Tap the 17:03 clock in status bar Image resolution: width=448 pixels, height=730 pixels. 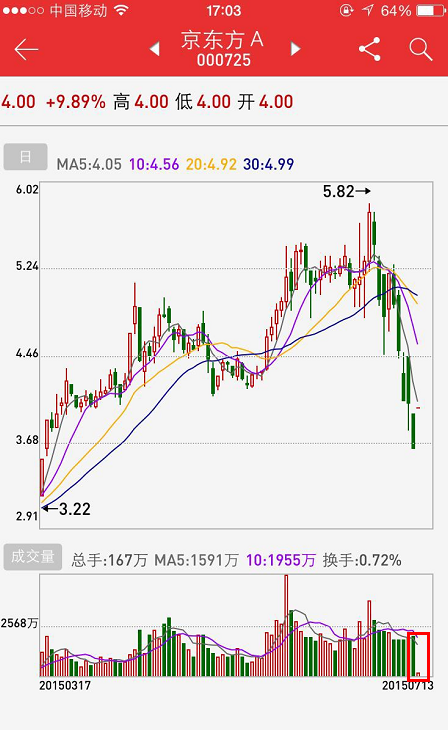(x=224, y=10)
